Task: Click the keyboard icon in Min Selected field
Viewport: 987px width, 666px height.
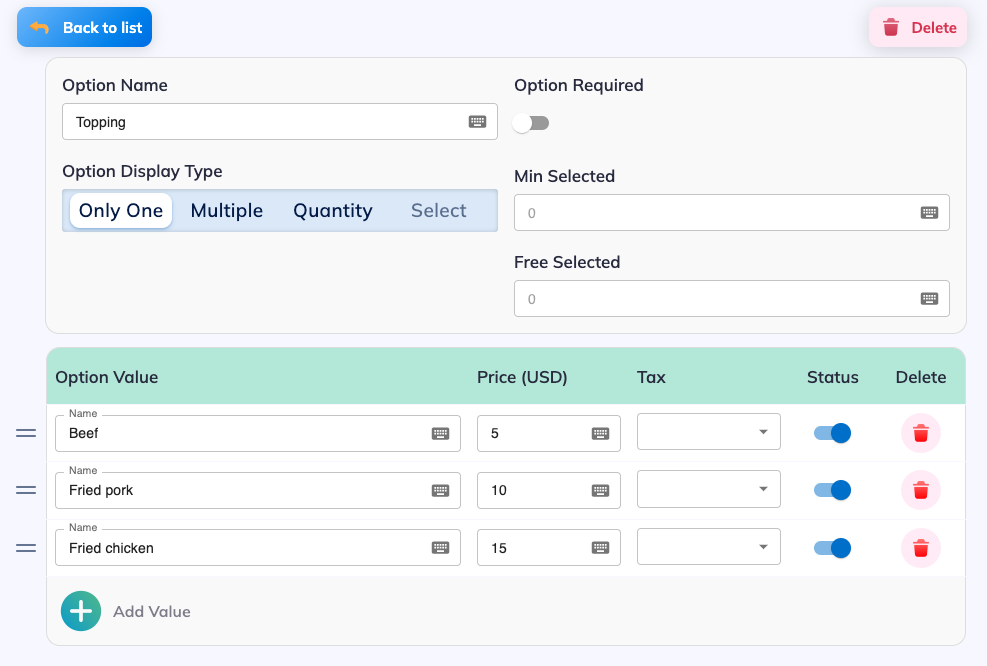Action: [x=929, y=213]
